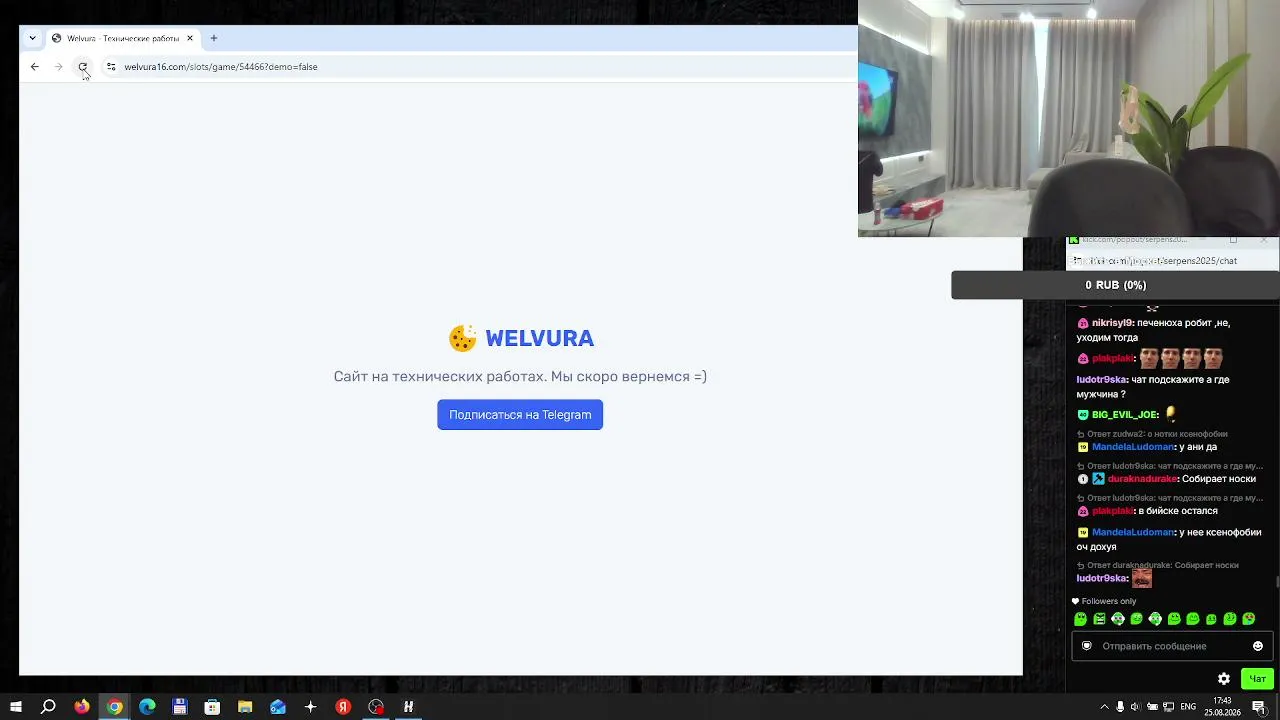Open a new browser tab
1280x720 pixels.
point(214,38)
